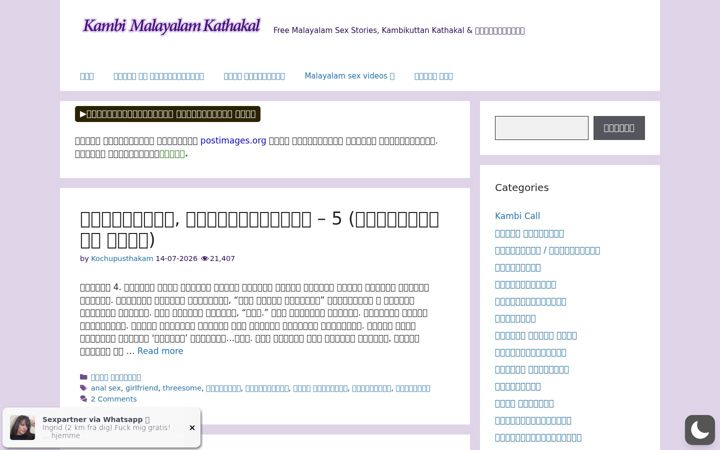Click the post date 14-07-2026

(x=176, y=259)
